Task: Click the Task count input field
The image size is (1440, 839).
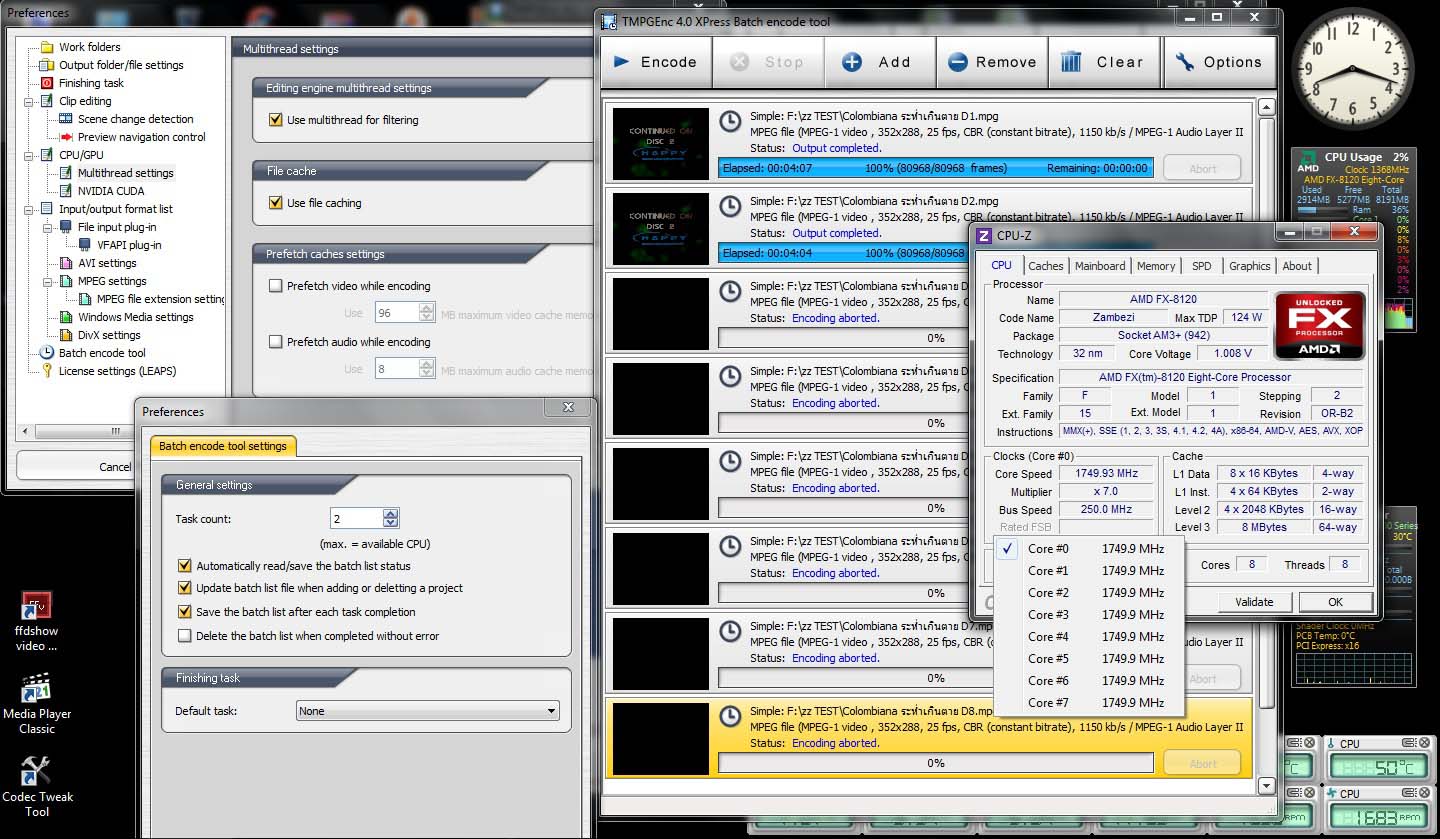Action: pyautogui.click(x=357, y=519)
